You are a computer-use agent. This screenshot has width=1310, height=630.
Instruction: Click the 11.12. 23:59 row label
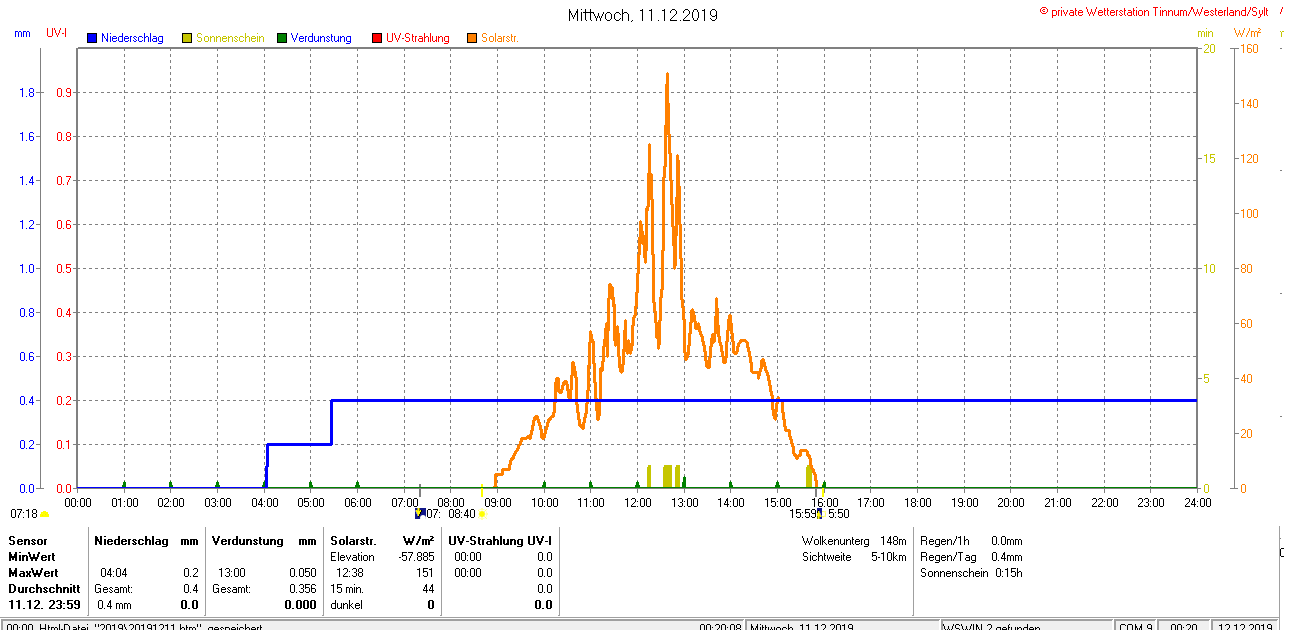pyautogui.click(x=45, y=605)
